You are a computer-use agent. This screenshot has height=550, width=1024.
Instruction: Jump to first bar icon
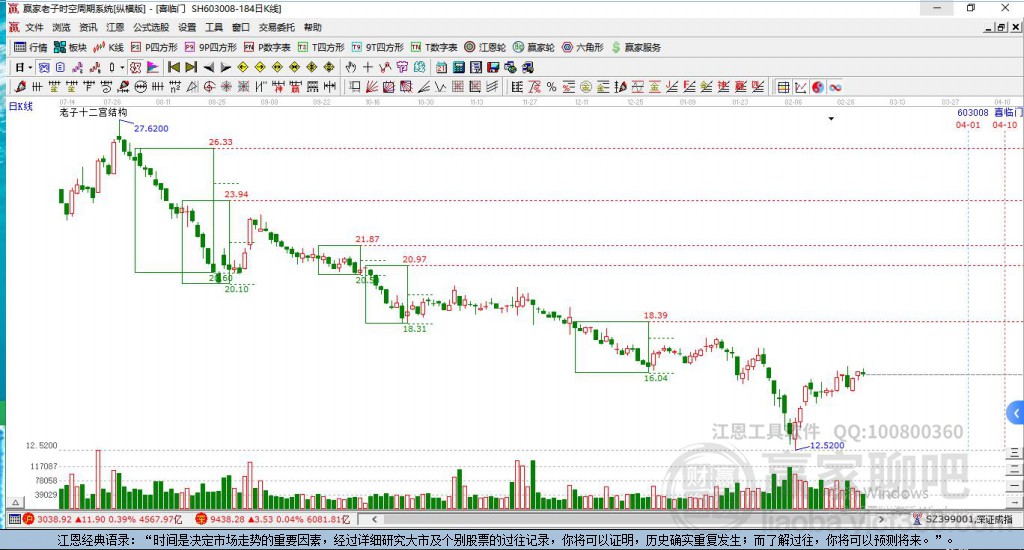174,67
